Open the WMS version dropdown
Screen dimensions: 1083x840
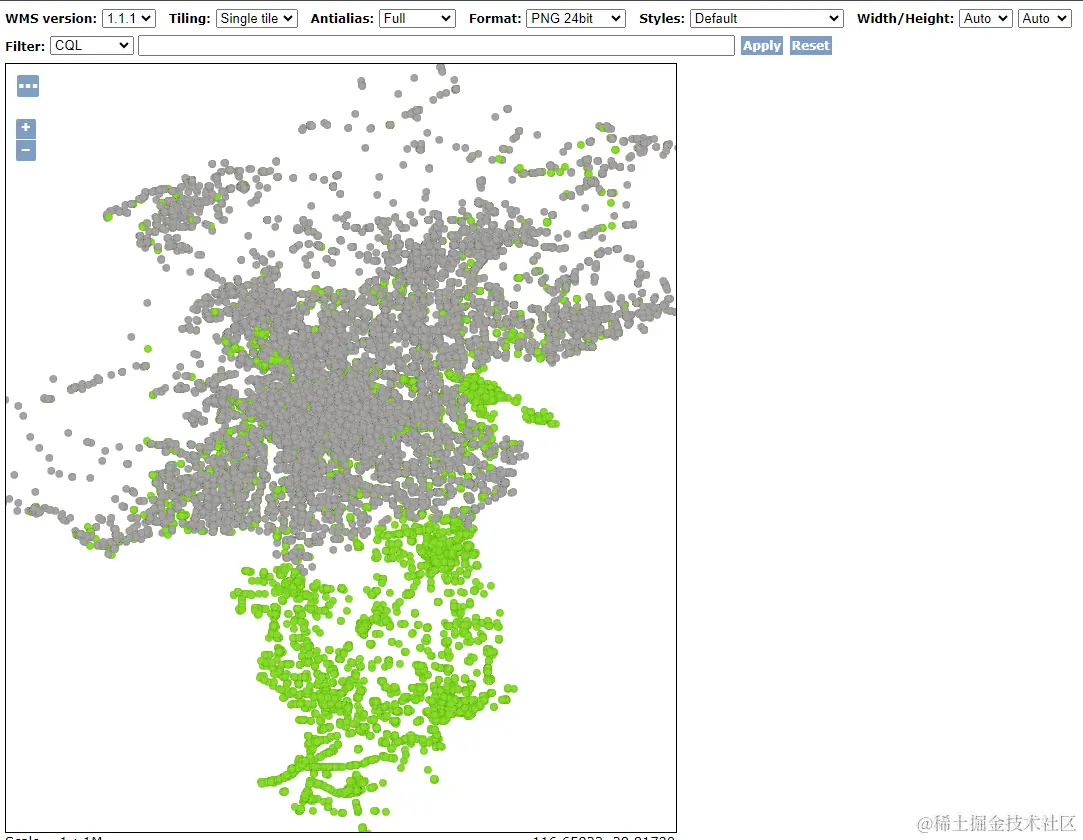pyautogui.click(x=128, y=19)
